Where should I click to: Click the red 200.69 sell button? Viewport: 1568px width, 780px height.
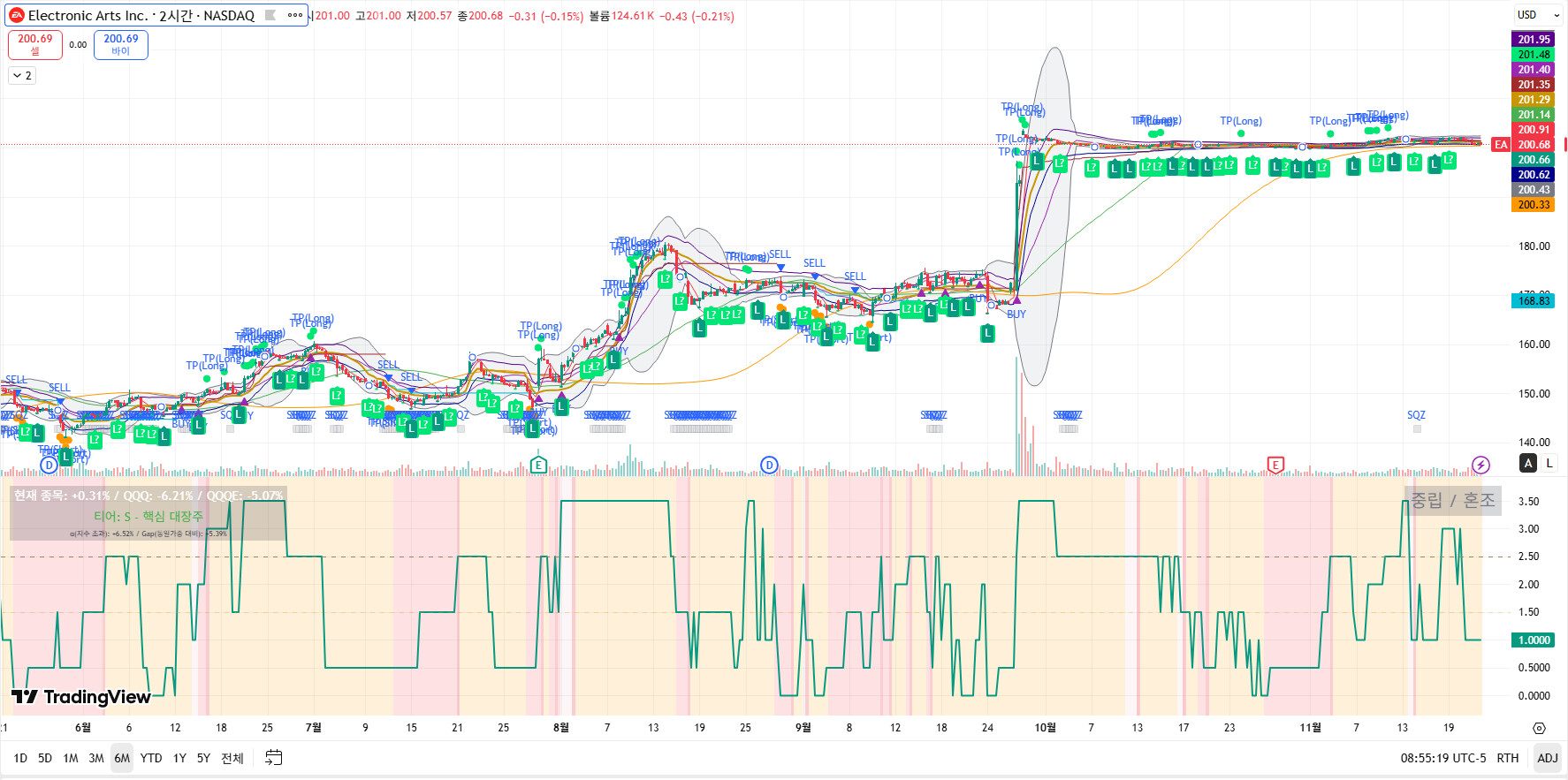(35, 44)
